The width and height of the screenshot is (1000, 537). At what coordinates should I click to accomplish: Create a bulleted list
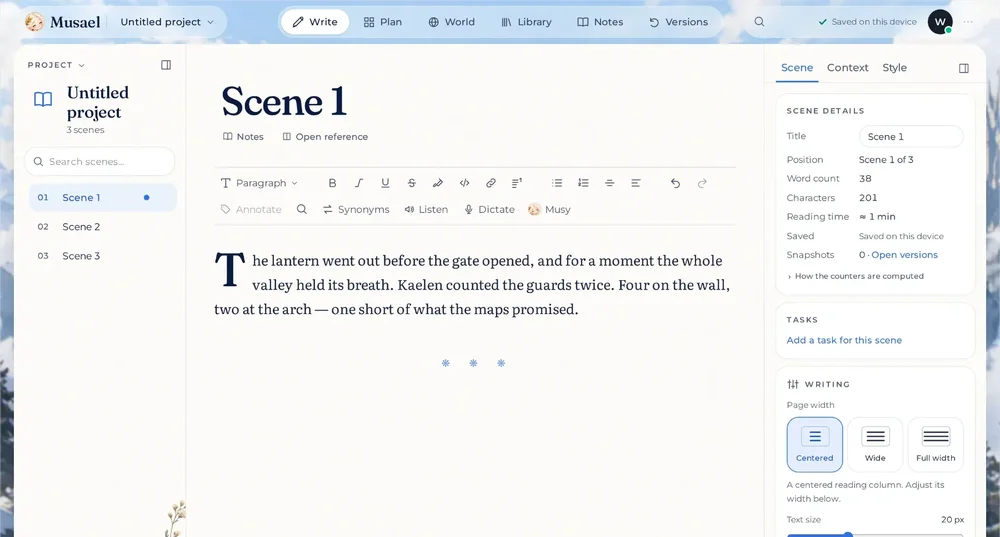557,183
